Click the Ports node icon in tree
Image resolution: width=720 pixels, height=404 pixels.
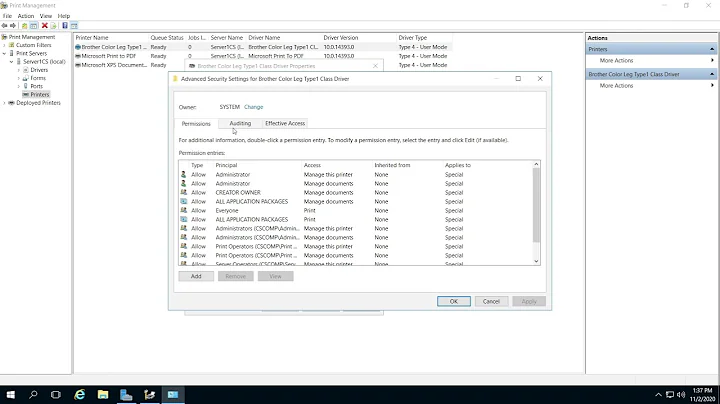pyautogui.click(x=26, y=86)
